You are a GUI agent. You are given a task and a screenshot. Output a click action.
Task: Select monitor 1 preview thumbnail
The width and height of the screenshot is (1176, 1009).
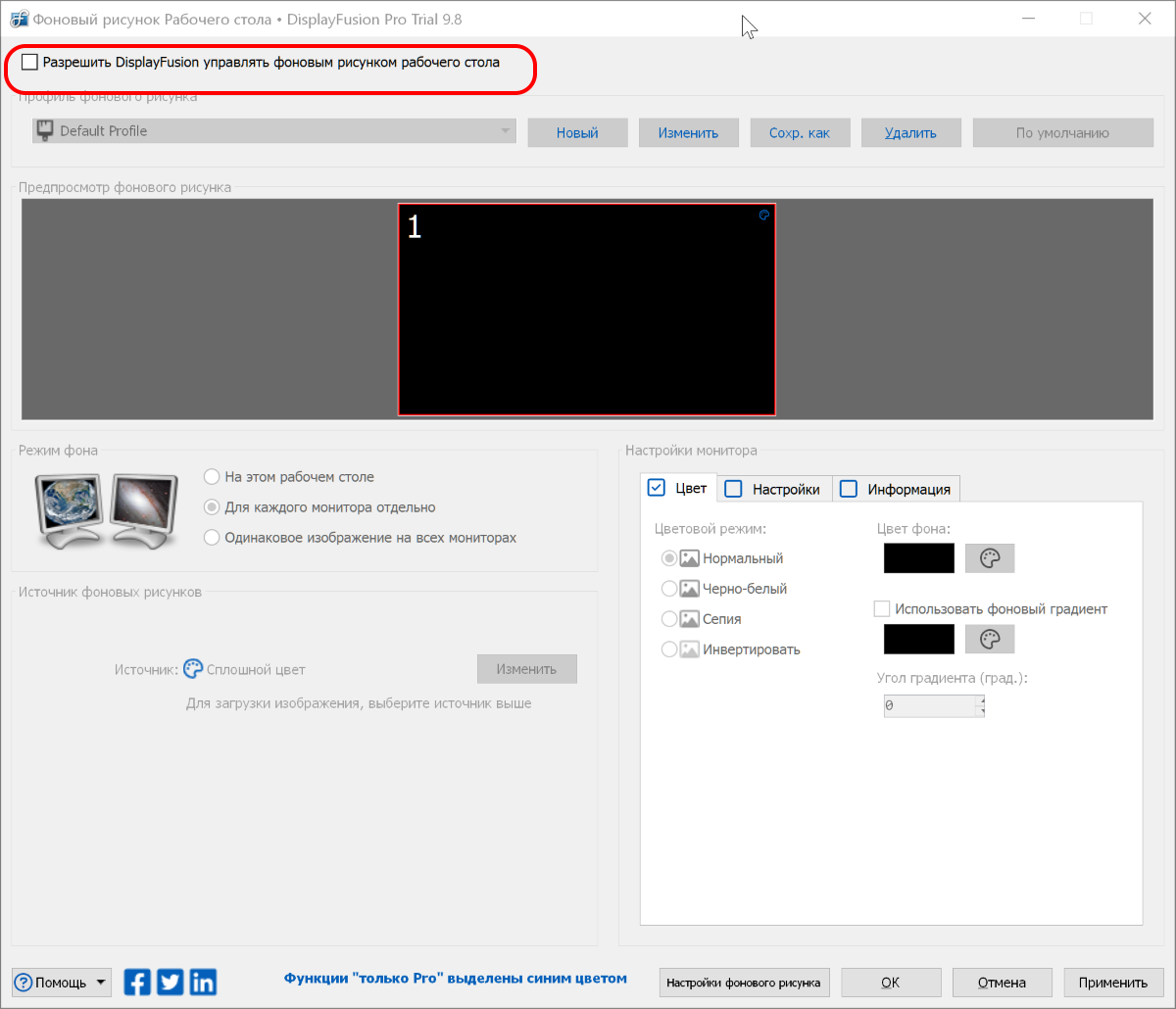point(586,310)
